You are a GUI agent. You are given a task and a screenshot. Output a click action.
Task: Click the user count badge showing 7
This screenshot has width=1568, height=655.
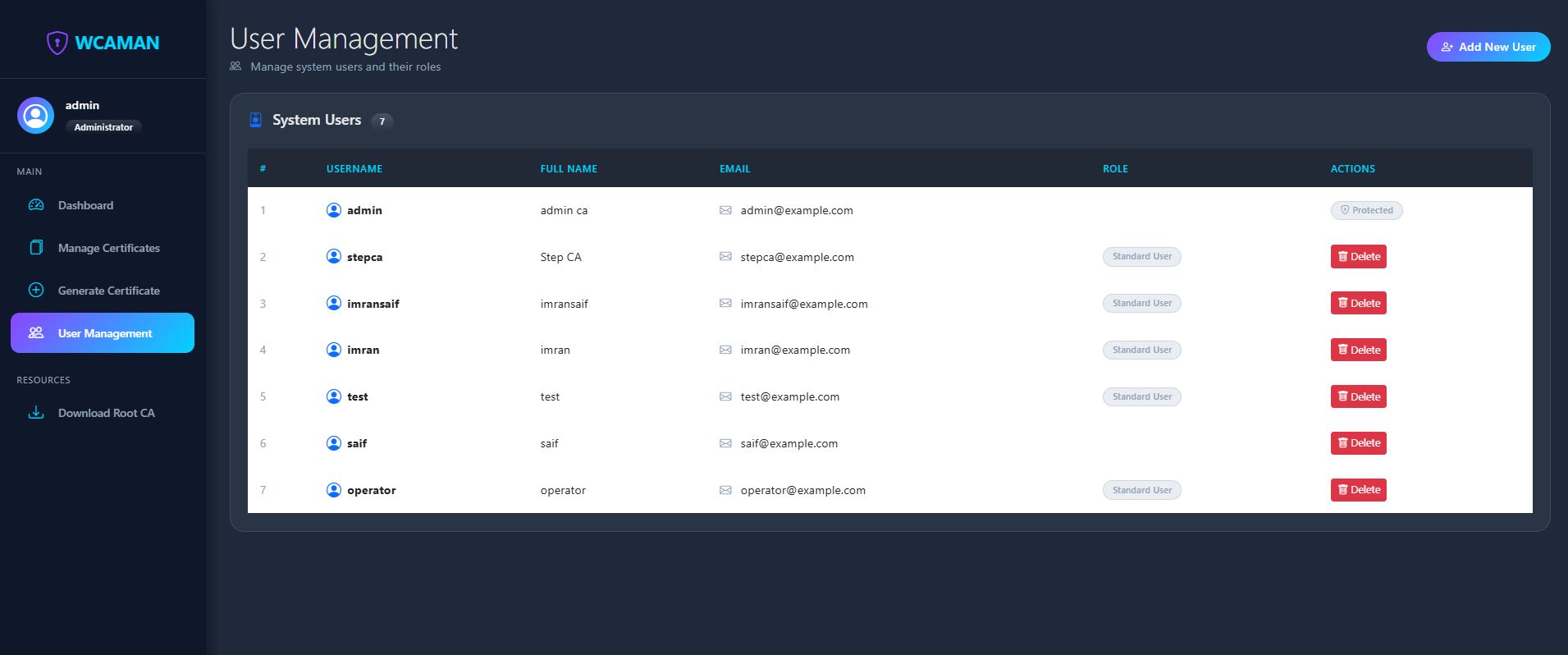(382, 121)
